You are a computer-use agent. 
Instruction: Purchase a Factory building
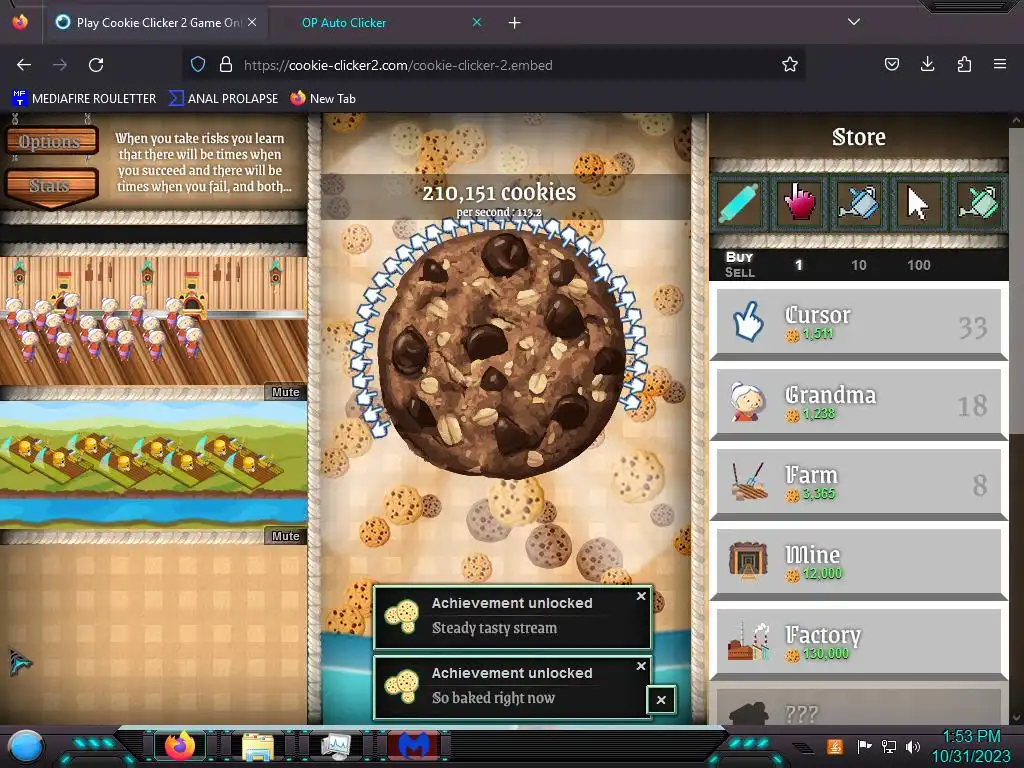(859, 643)
